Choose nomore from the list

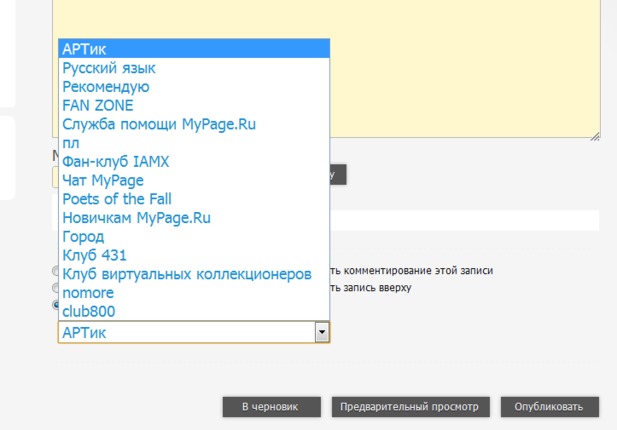click(x=194, y=293)
